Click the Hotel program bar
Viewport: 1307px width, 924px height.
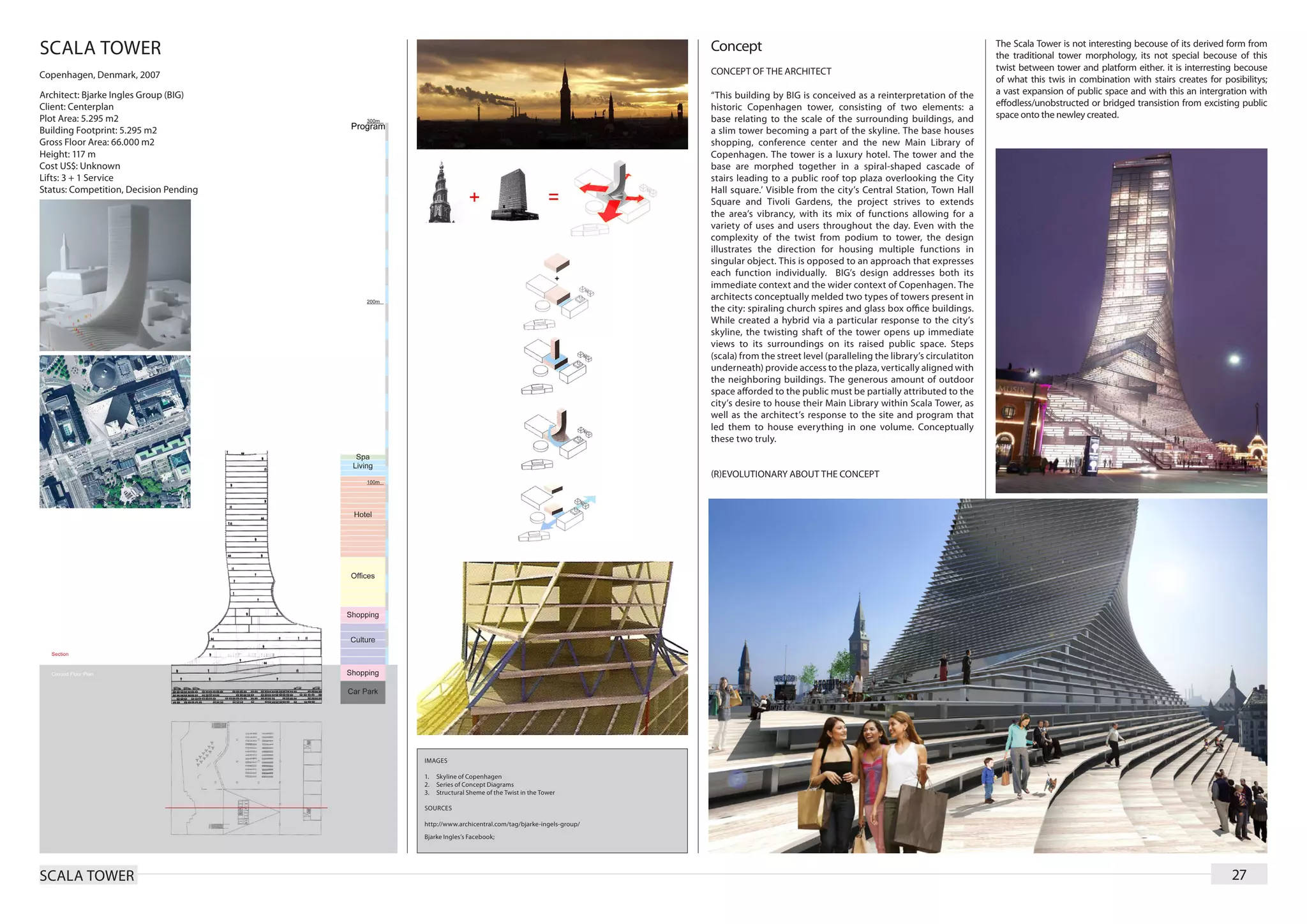pos(362,516)
